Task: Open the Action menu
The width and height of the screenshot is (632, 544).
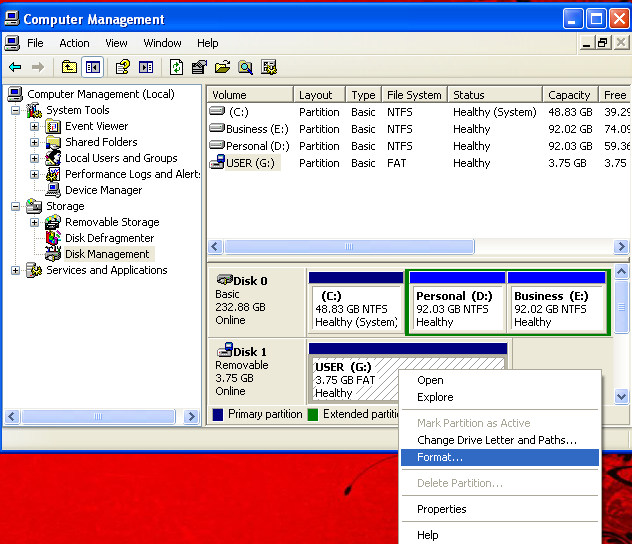Action: coord(74,43)
